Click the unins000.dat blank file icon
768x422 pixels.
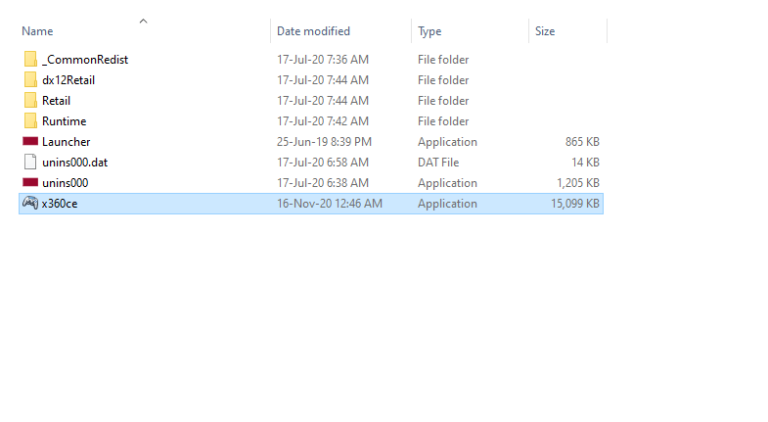point(30,162)
